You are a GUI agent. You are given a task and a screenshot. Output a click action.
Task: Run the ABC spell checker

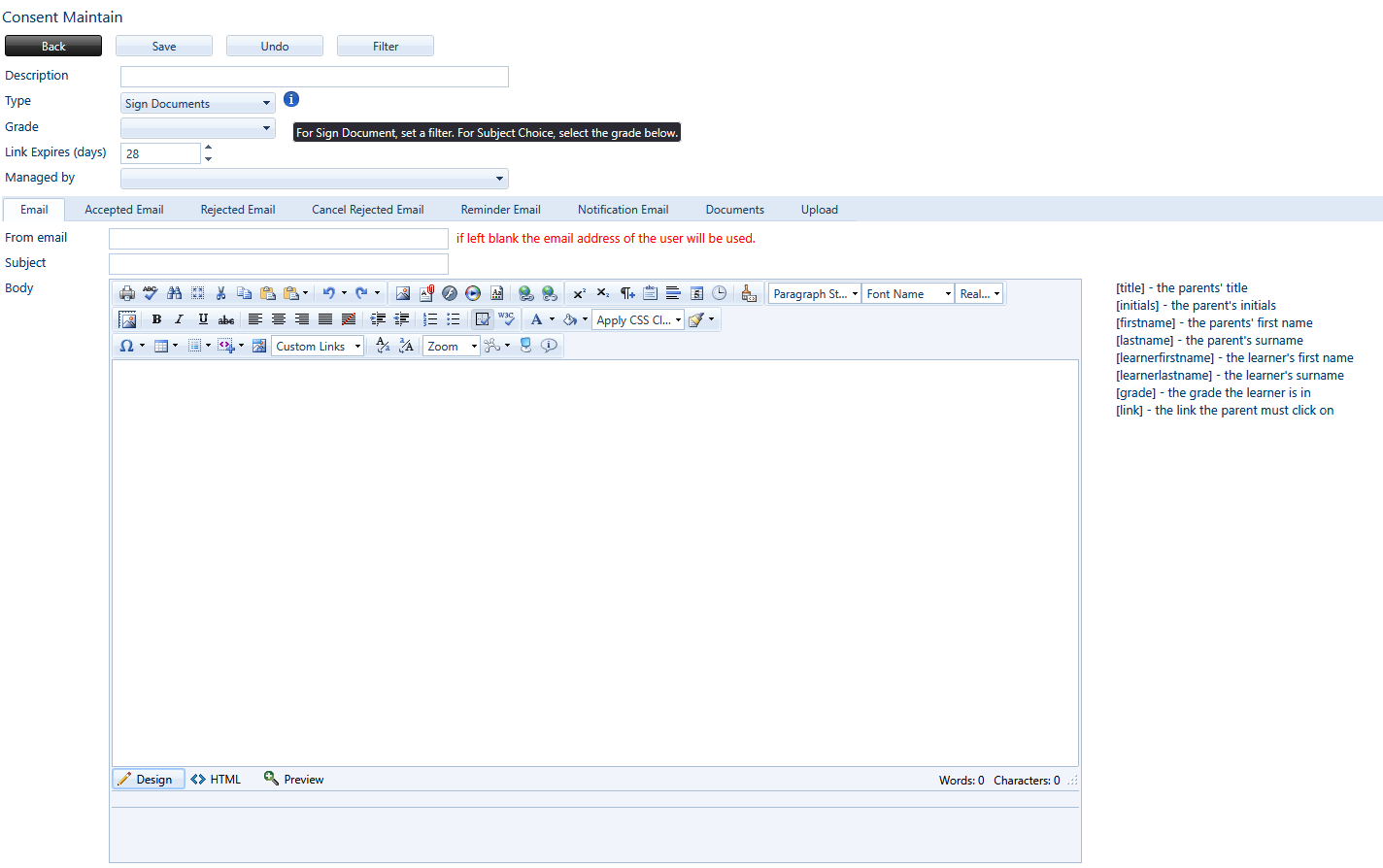click(x=151, y=293)
